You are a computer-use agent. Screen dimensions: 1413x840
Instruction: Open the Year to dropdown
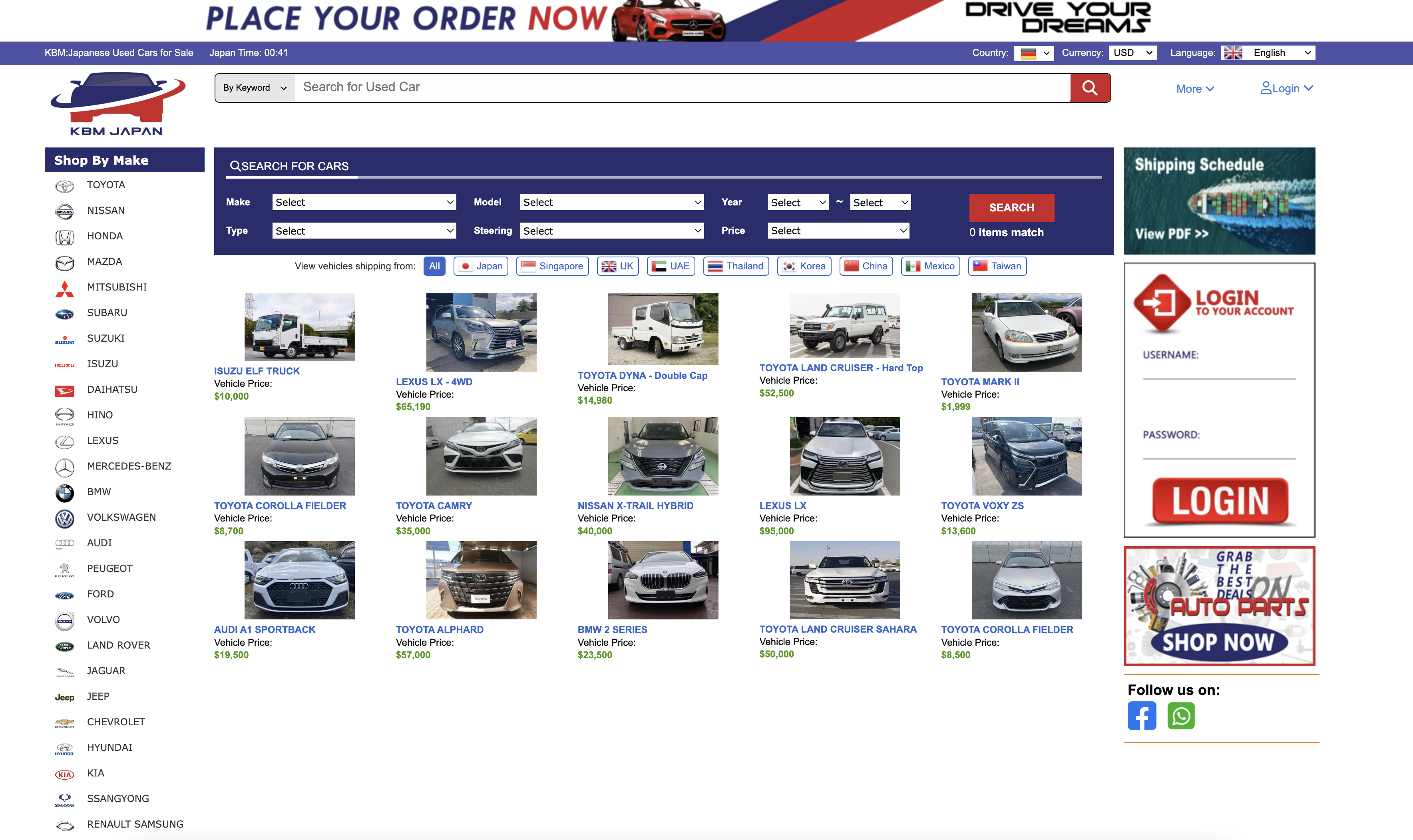[x=880, y=202]
